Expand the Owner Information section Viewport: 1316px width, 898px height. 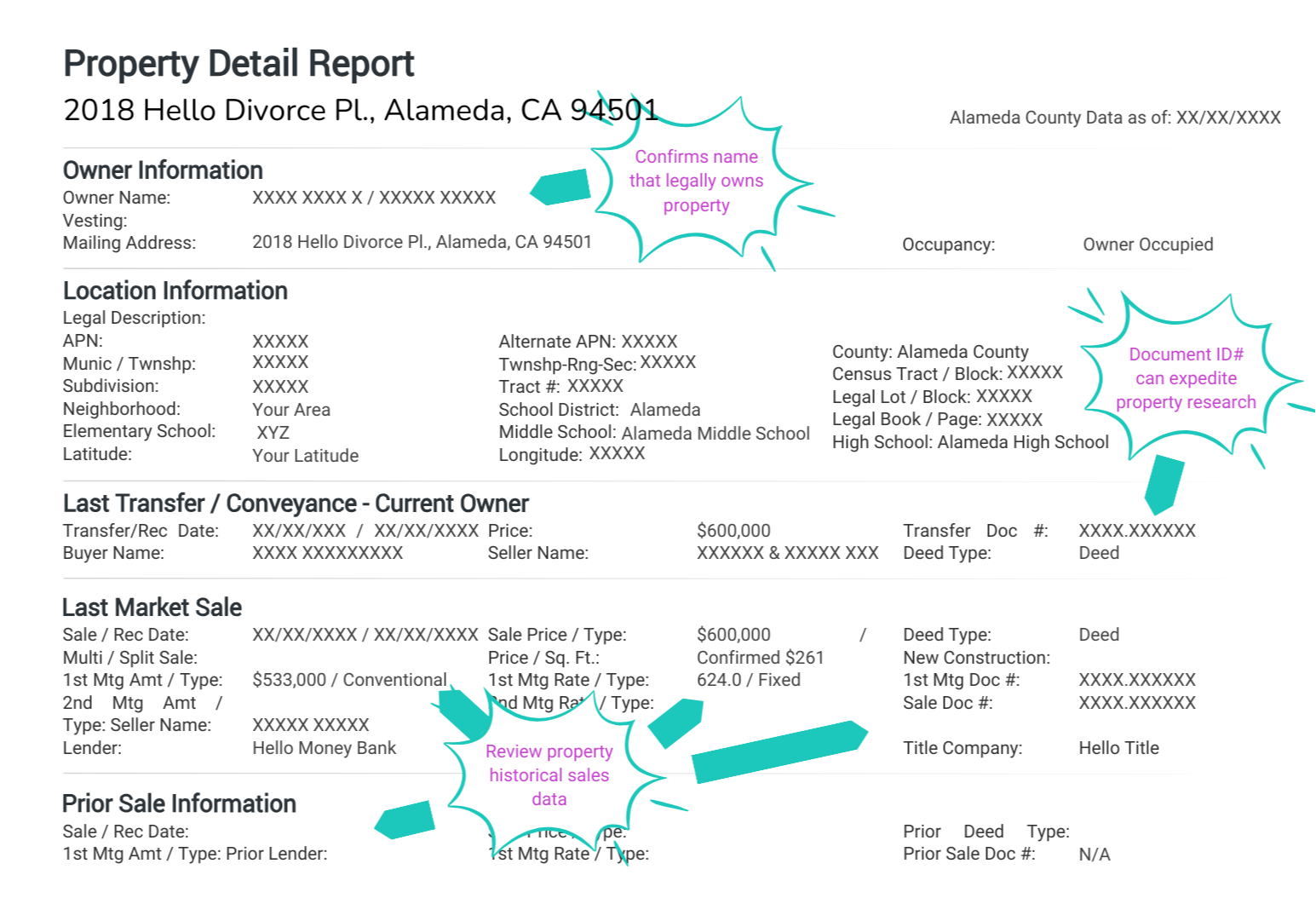click(163, 170)
